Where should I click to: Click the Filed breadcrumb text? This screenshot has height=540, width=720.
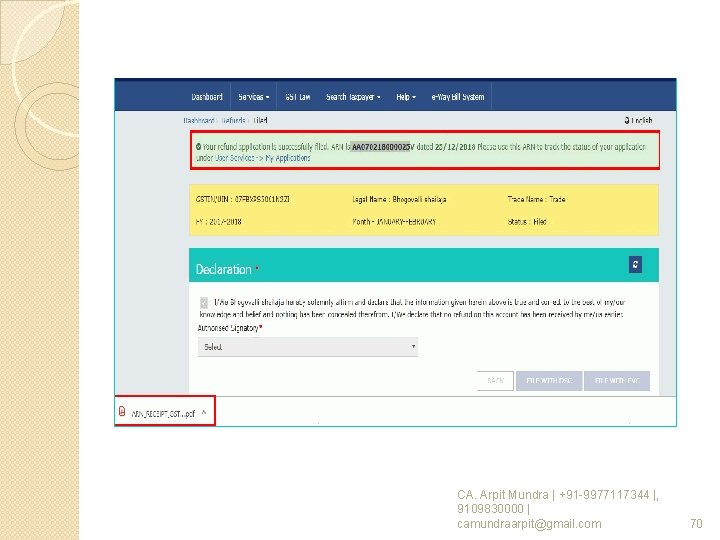(260, 120)
